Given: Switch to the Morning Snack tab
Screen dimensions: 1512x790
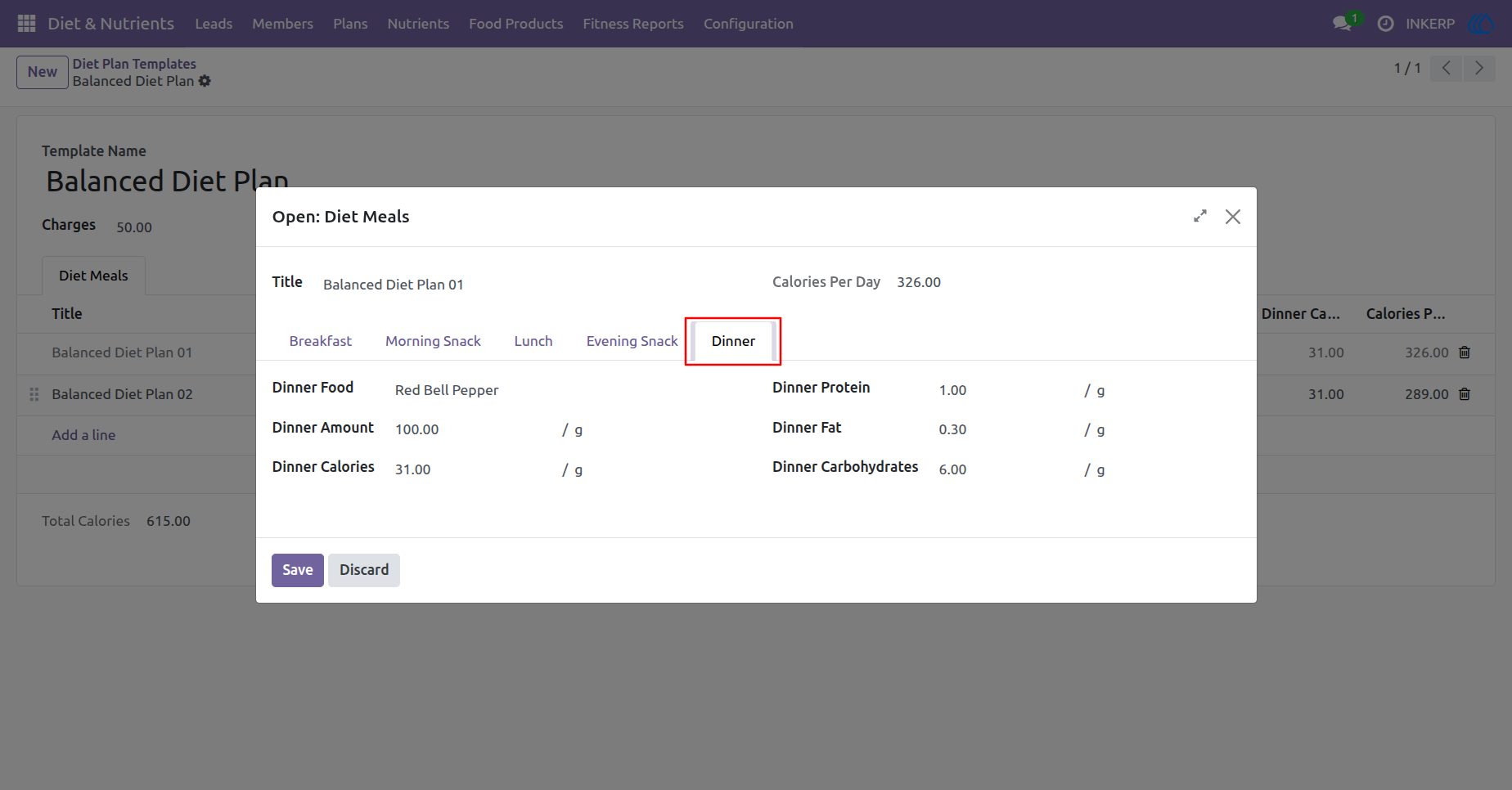Looking at the screenshot, I should pos(433,341).
